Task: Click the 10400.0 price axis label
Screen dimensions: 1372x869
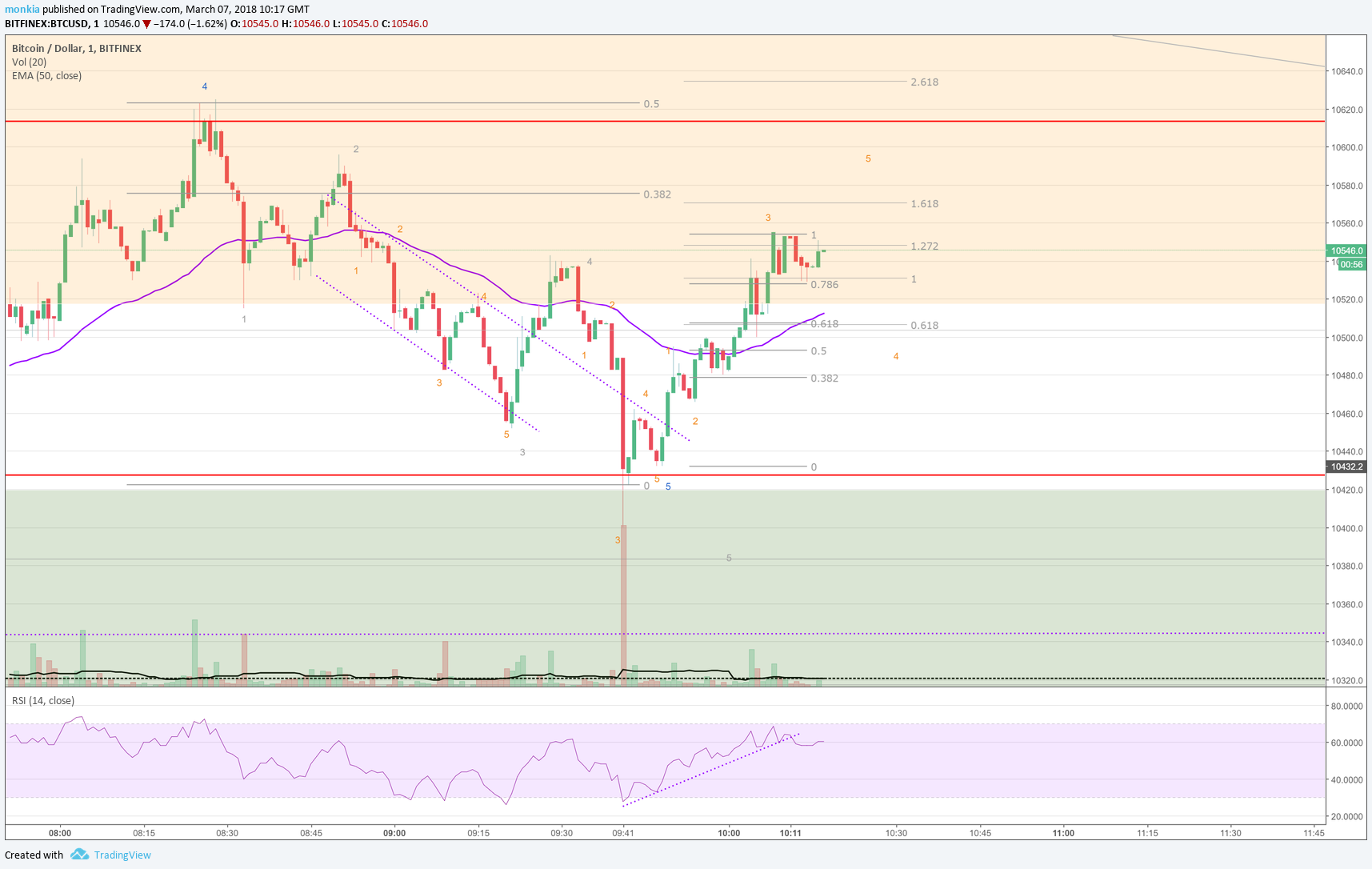Action: 1346,528
